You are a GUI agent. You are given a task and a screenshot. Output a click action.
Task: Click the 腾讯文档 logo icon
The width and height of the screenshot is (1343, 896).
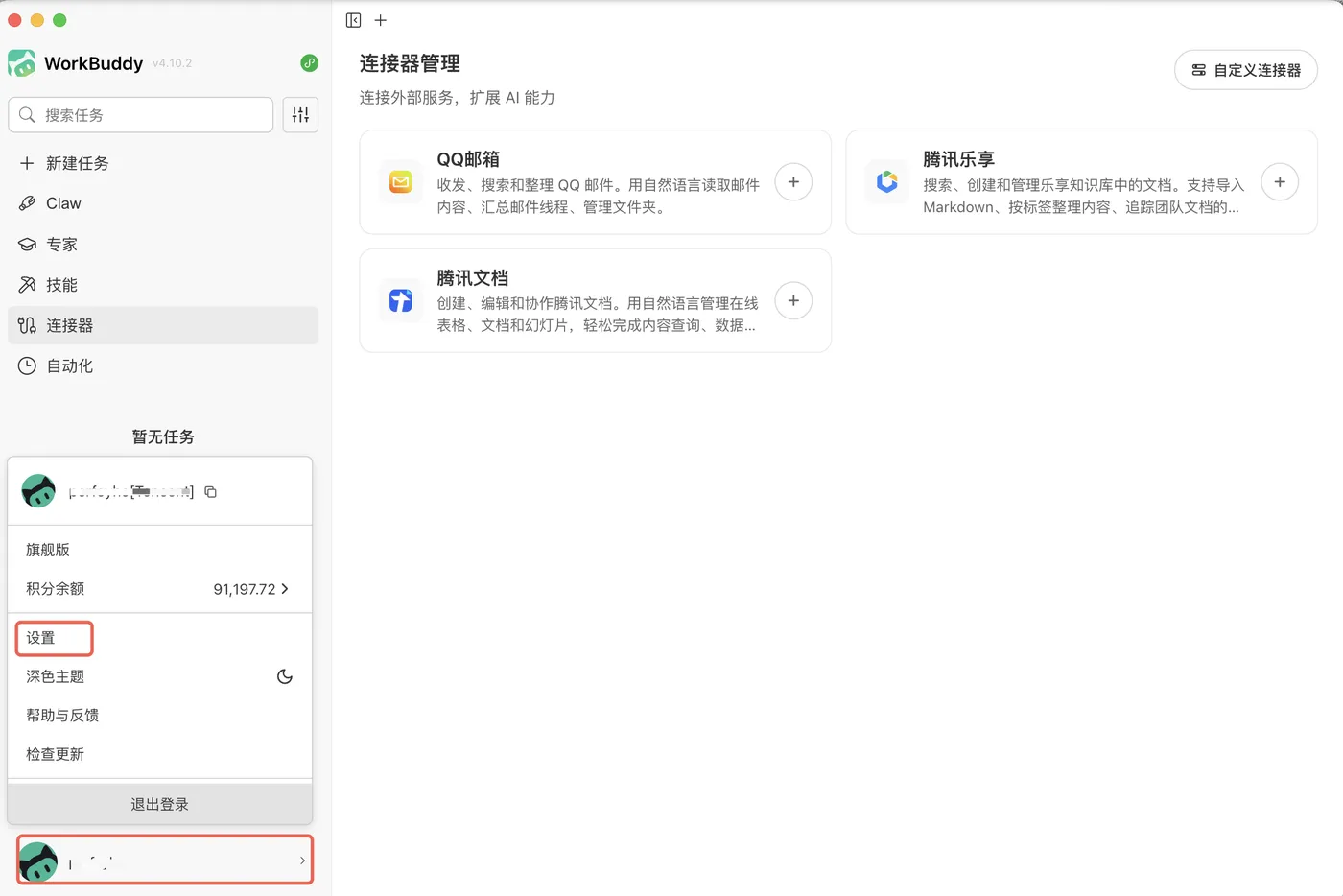[401, 300]
